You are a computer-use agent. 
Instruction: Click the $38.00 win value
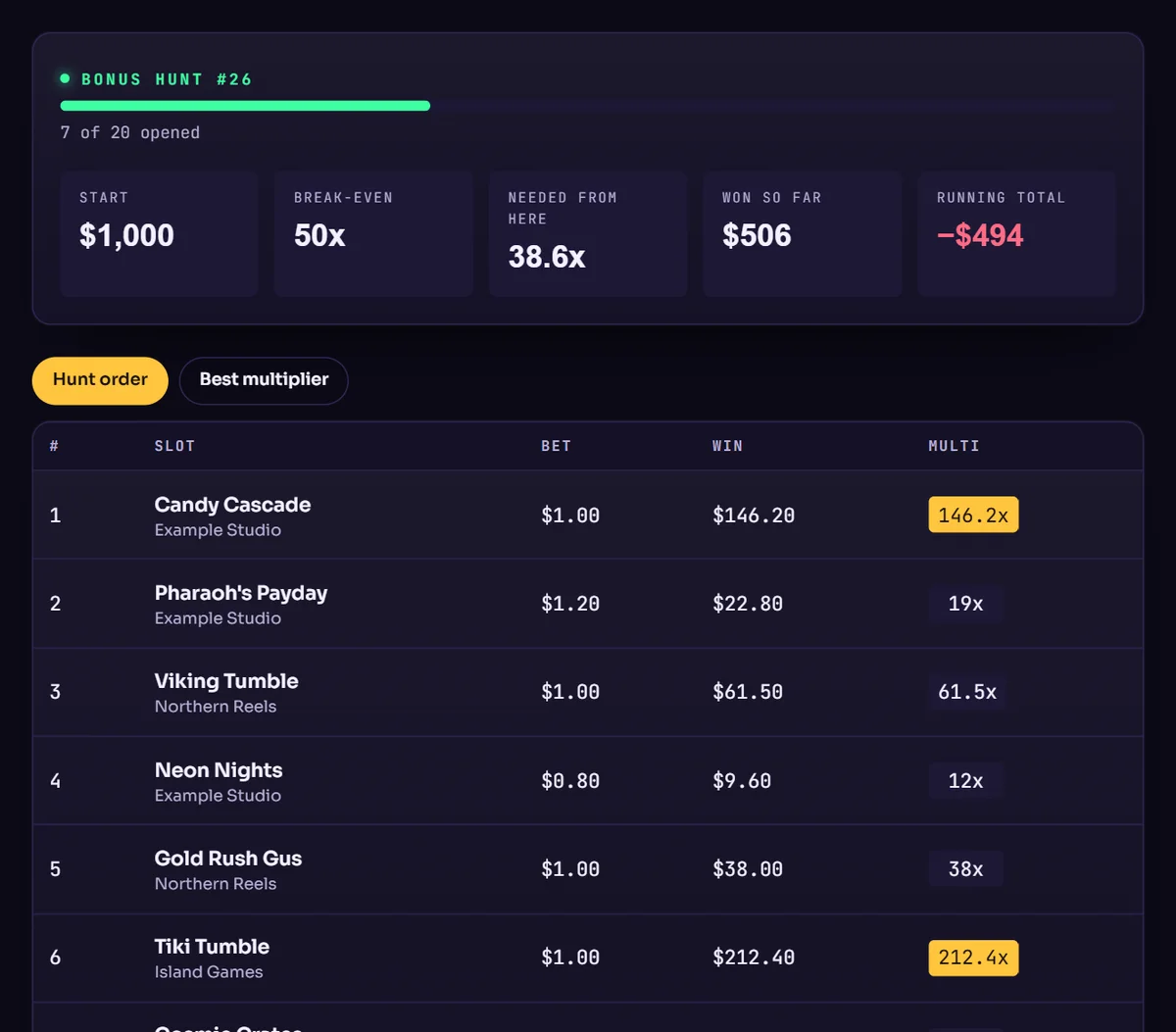click(748, 869)
